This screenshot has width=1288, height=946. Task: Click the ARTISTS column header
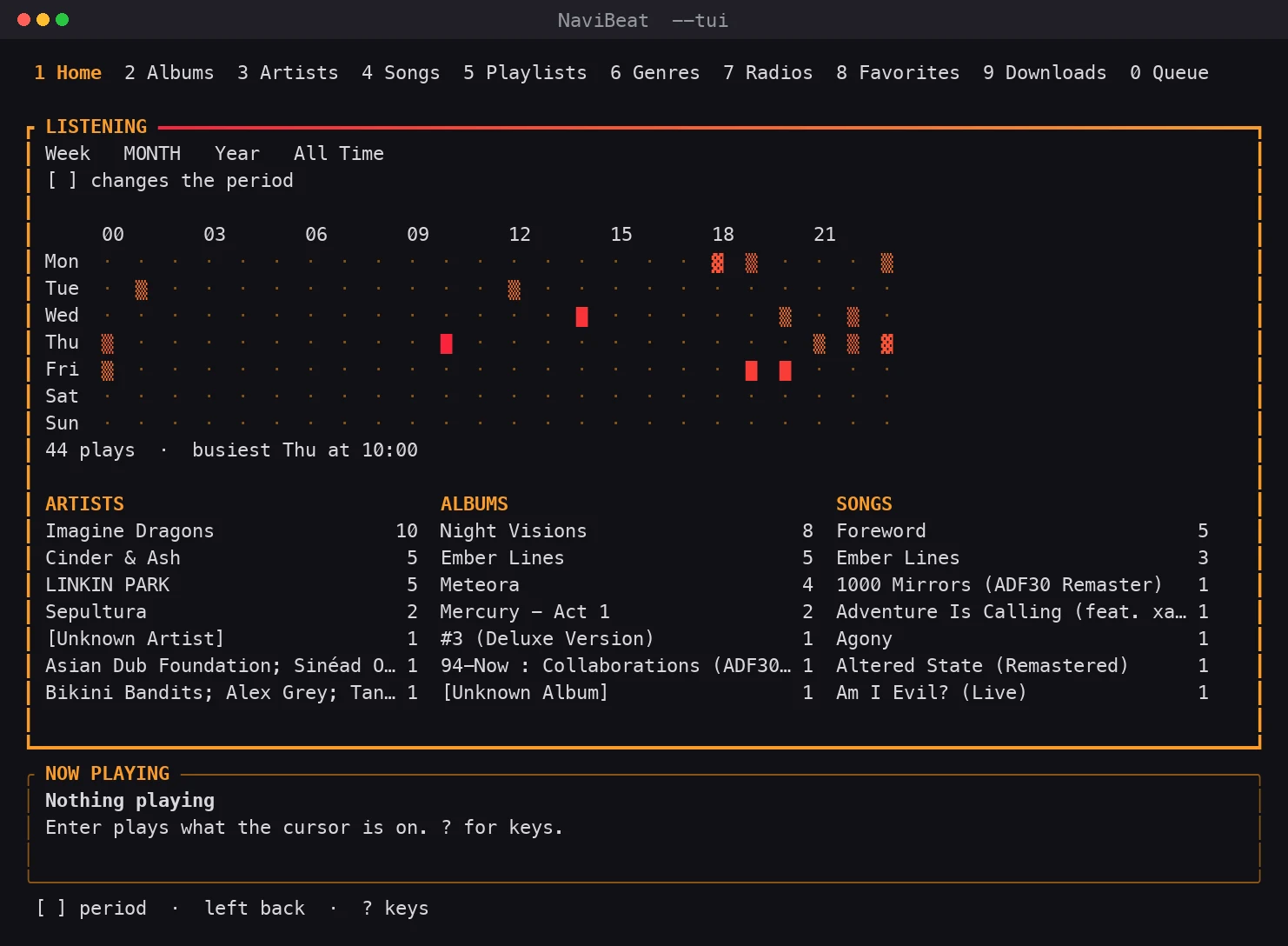click(x=84, y=504)
